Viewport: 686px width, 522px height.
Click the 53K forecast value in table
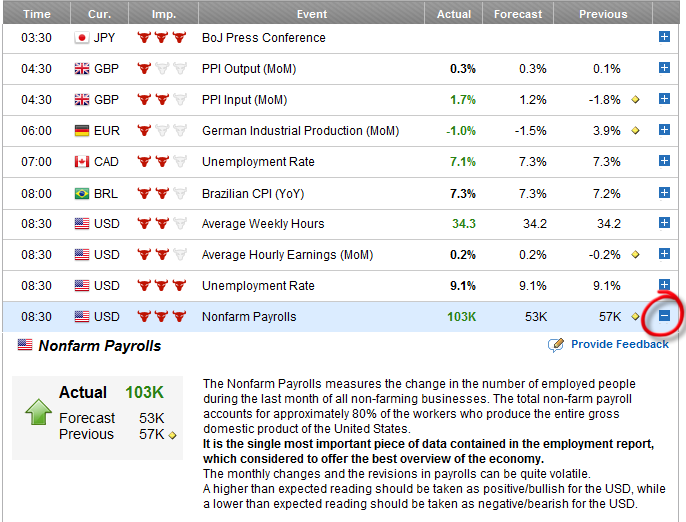[x=536, y=317]
